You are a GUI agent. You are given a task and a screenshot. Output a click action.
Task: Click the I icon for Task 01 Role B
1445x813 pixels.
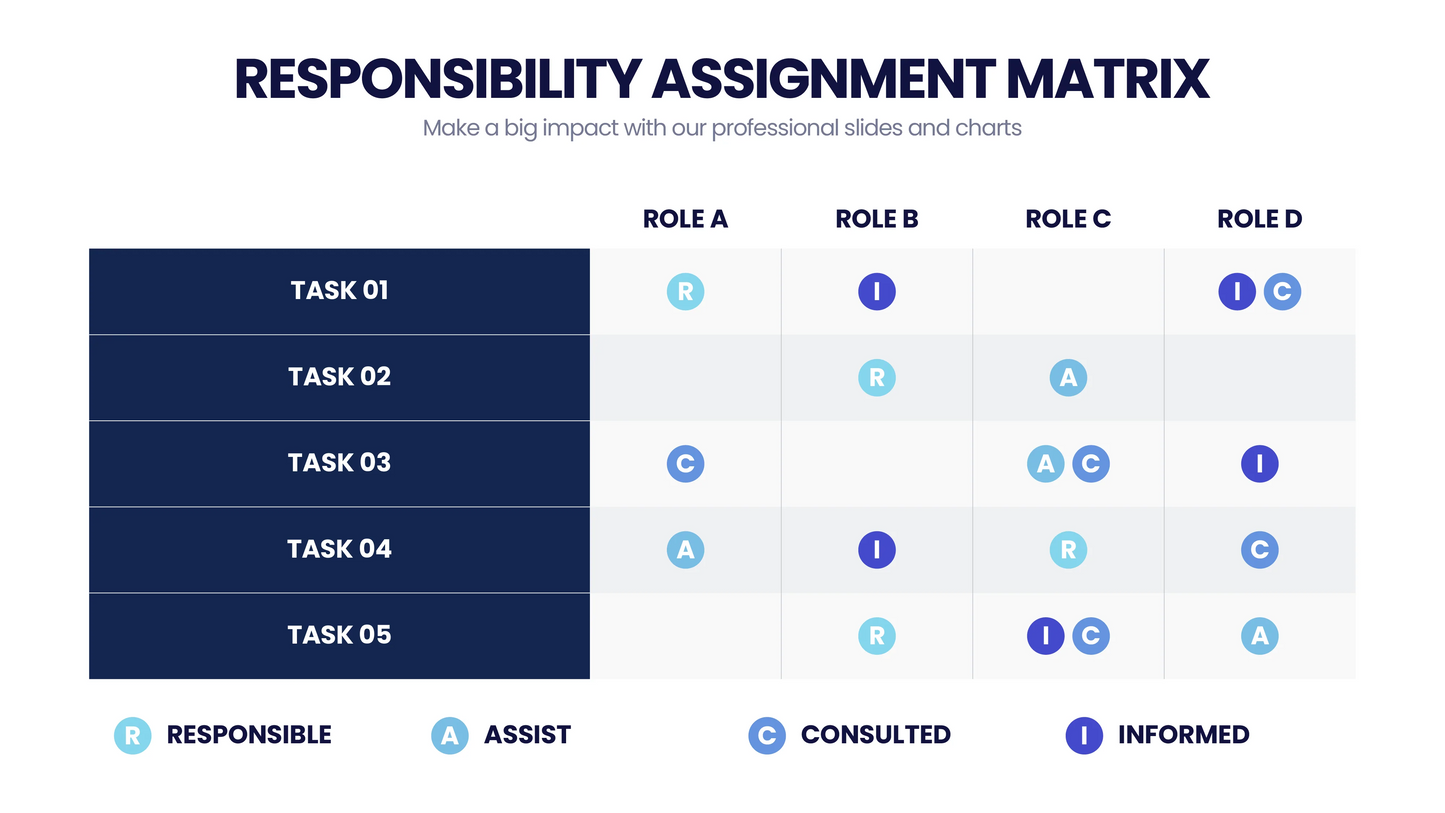click(876, 291)
